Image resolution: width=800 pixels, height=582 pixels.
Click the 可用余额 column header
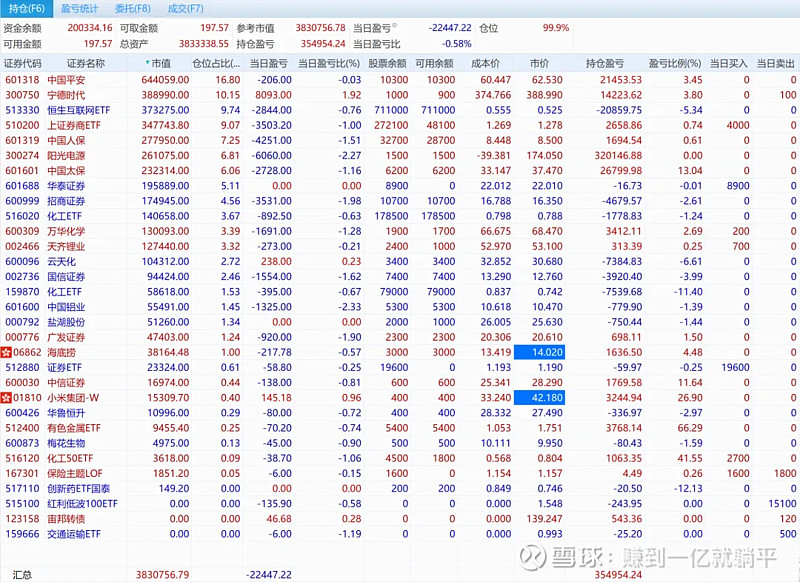coord(434,64)
